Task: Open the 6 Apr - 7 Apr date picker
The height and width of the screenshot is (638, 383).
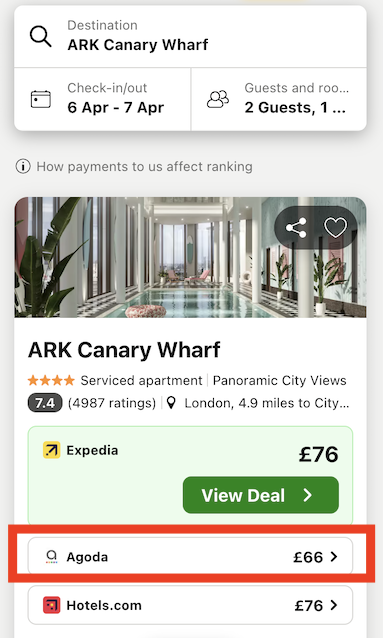Action: (102, 99)
